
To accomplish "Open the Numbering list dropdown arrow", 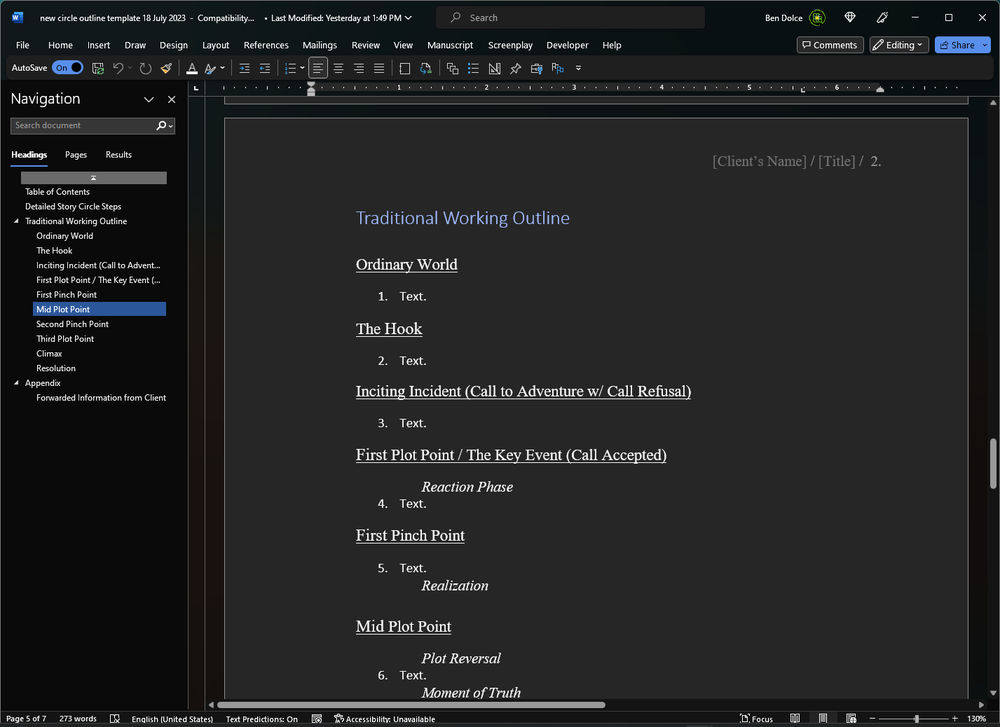I will (x=303, y=68).
